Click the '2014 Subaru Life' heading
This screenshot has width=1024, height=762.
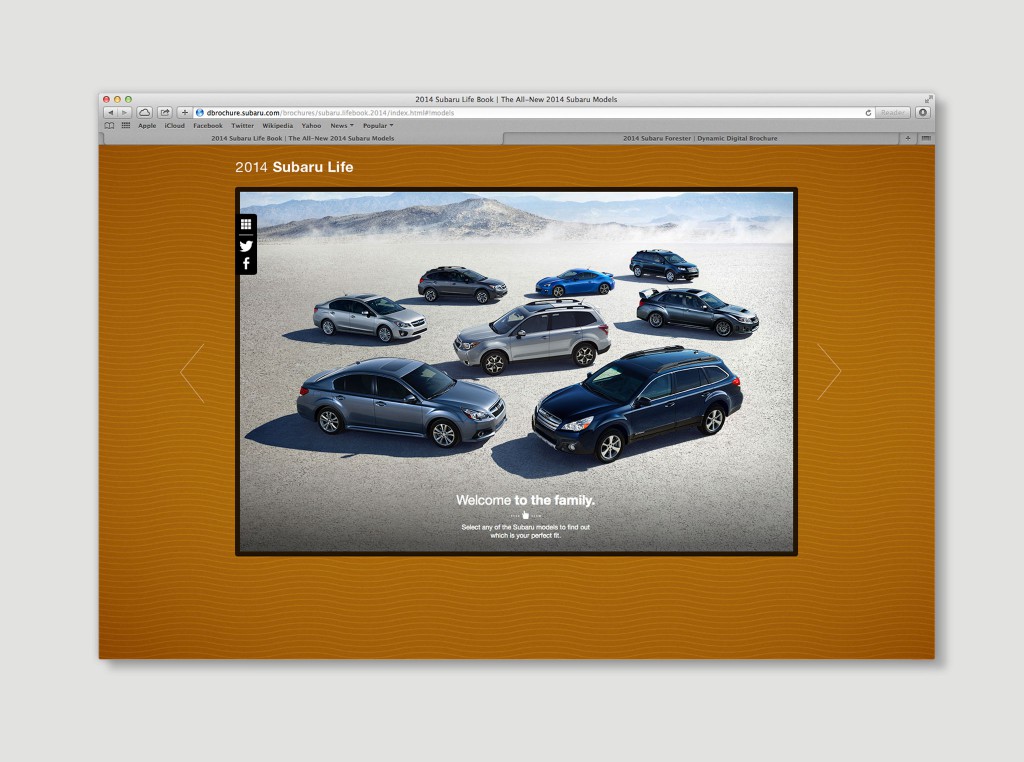pos(294,167)
